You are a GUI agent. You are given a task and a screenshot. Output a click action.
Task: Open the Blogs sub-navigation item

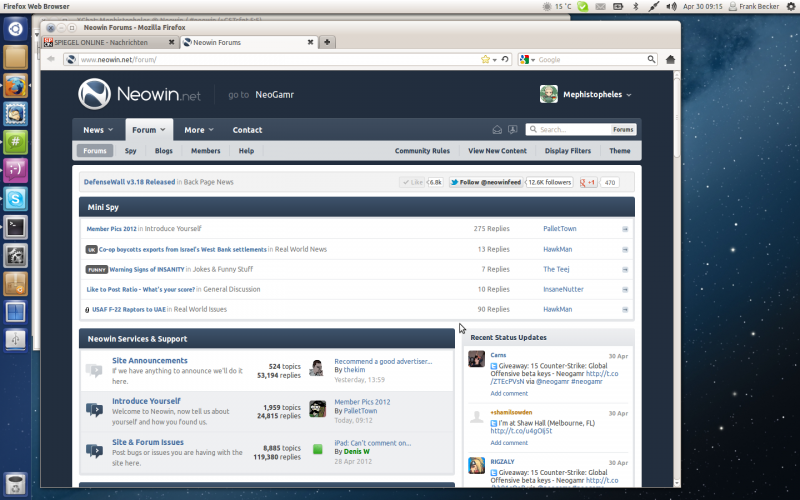coord(164,151)
